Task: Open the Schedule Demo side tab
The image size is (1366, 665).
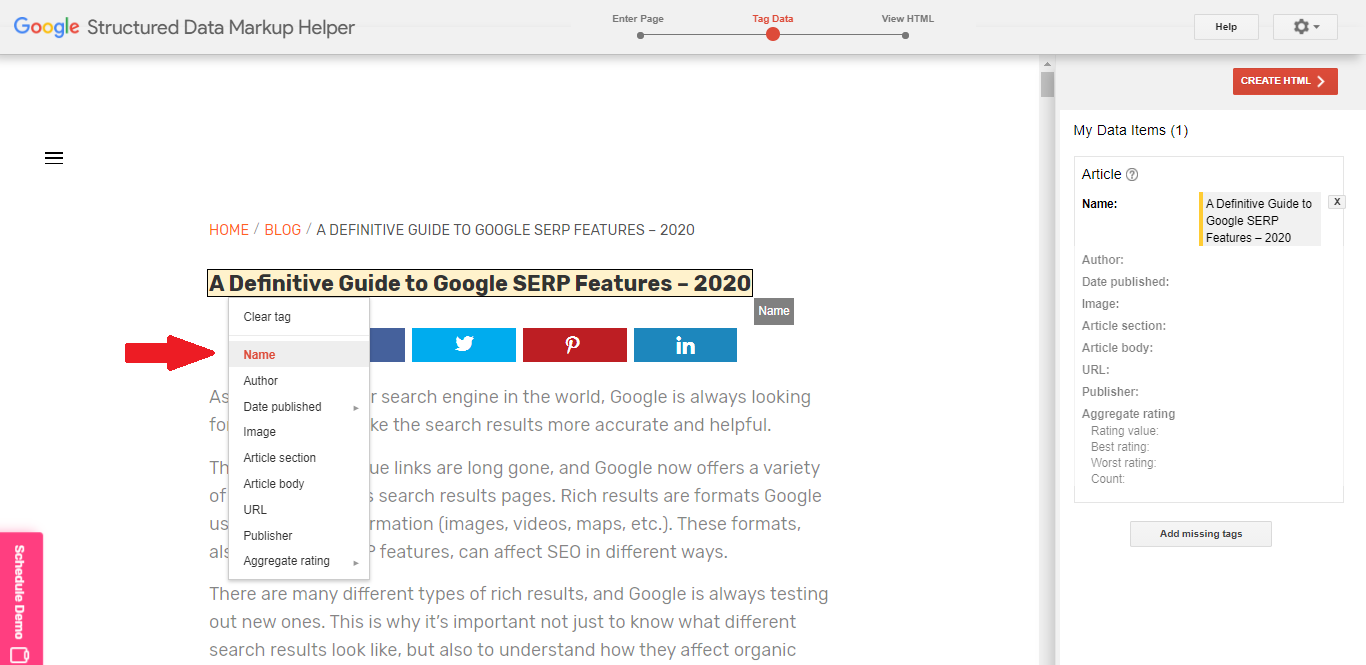Action: click(21, 598)
